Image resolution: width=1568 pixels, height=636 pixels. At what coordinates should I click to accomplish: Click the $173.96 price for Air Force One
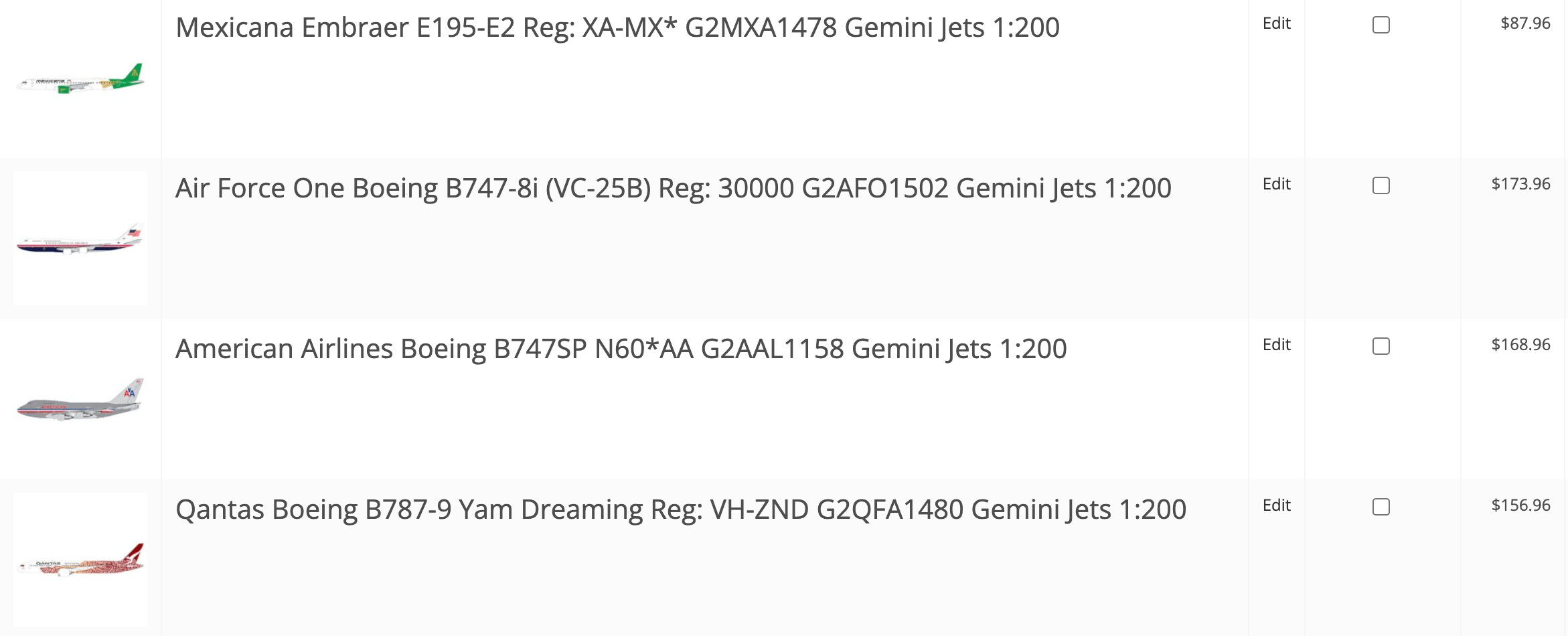pyautogui.click(x=1520, y=184)
